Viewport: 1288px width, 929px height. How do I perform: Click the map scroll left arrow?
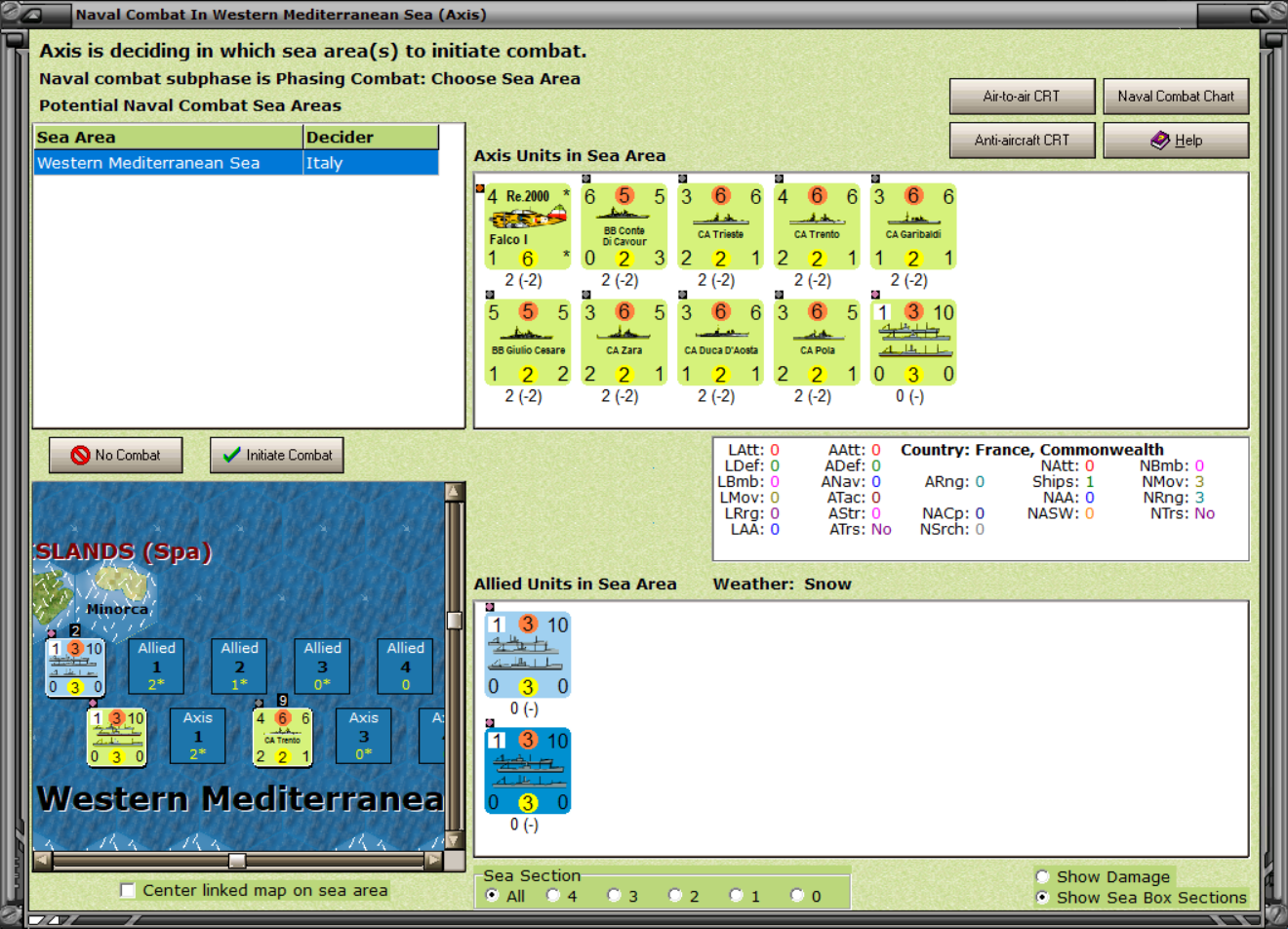(x=42, y=860)
